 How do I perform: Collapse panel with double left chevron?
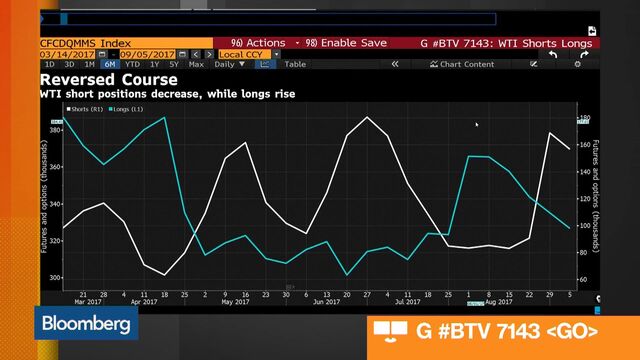pos(395,64)
